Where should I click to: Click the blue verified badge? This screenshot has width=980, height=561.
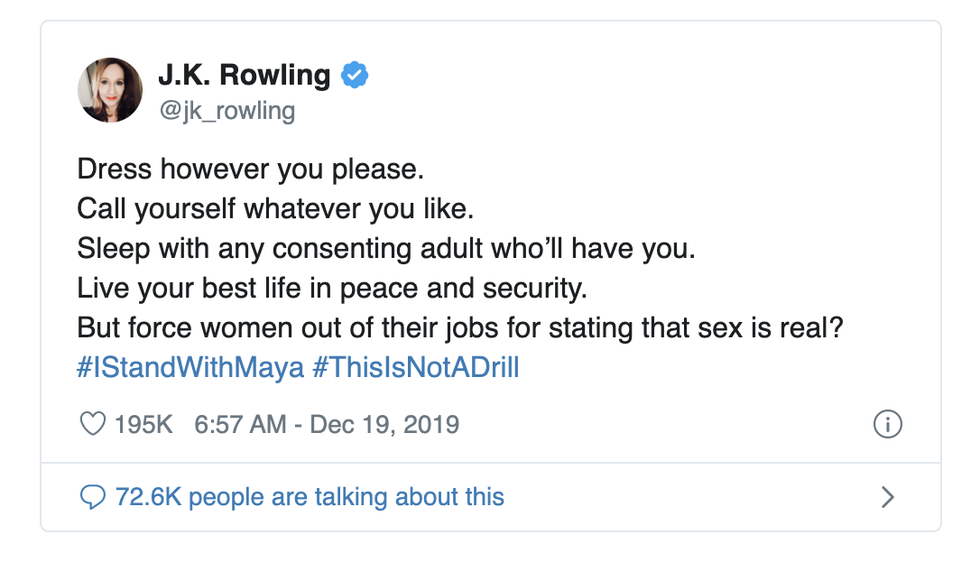coord(355,75)
